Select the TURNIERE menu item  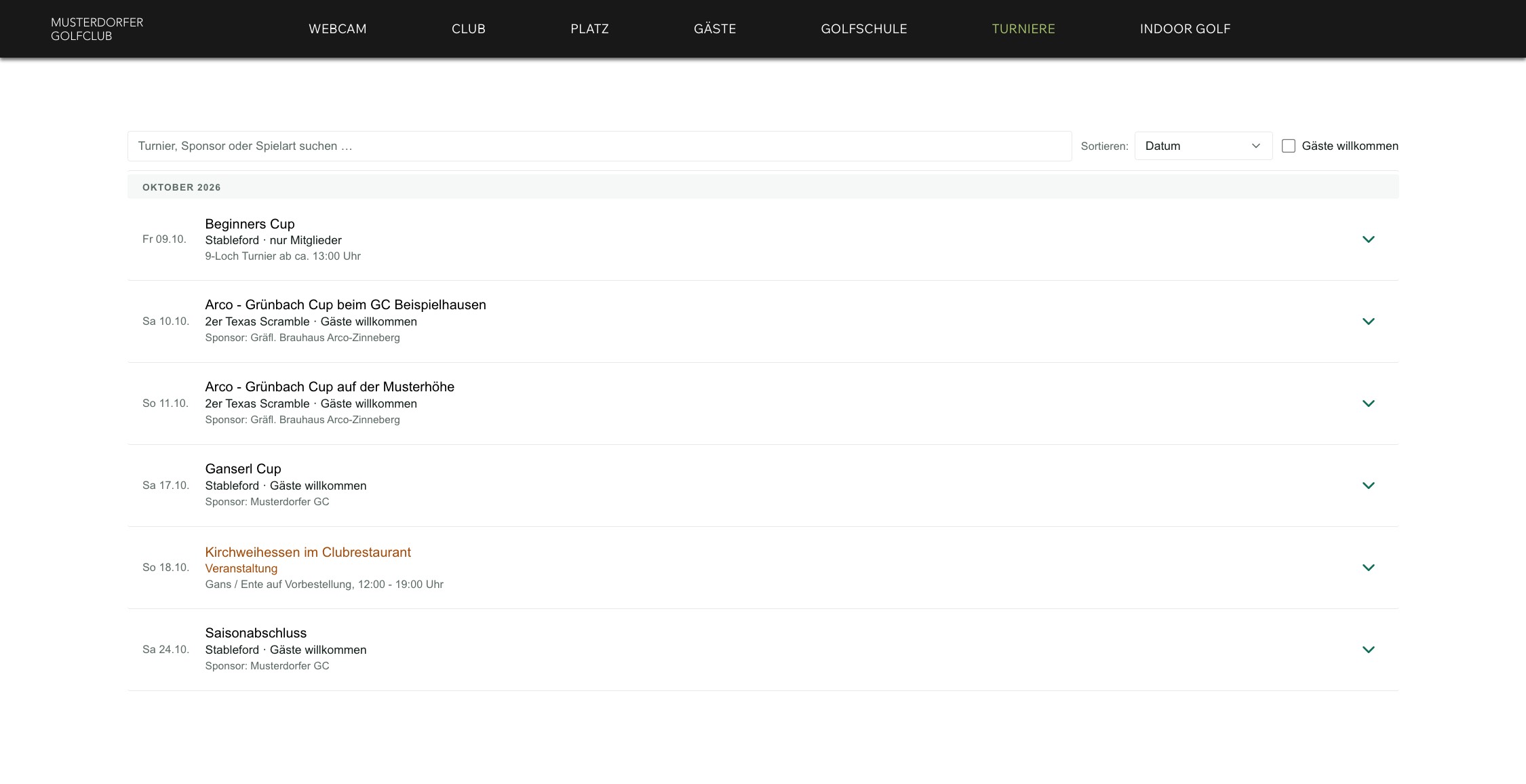[1023, 28]
